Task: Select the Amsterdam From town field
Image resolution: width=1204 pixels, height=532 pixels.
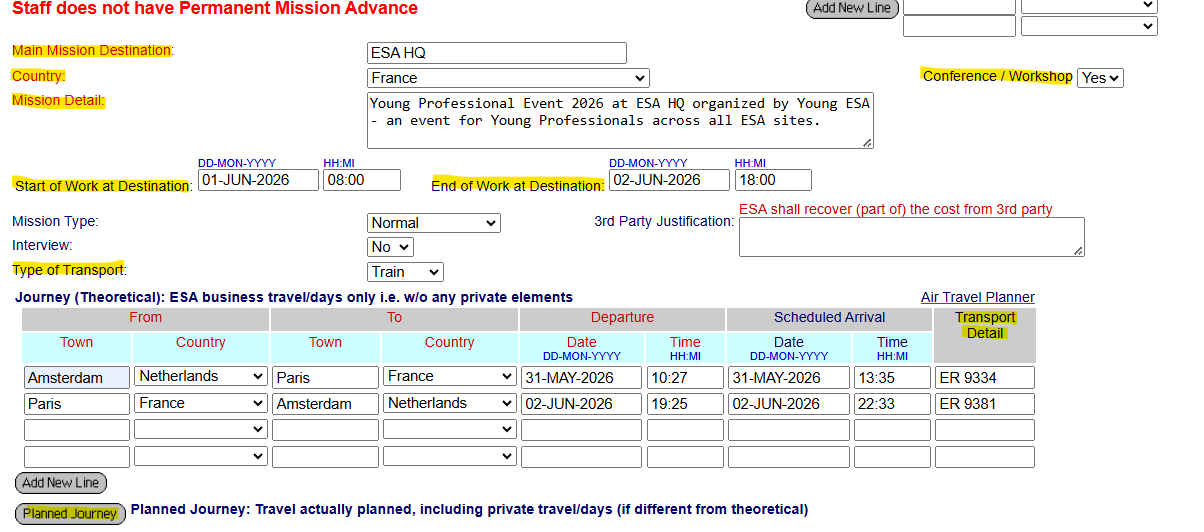Action: pyautogui.click(x=77, y=377)
